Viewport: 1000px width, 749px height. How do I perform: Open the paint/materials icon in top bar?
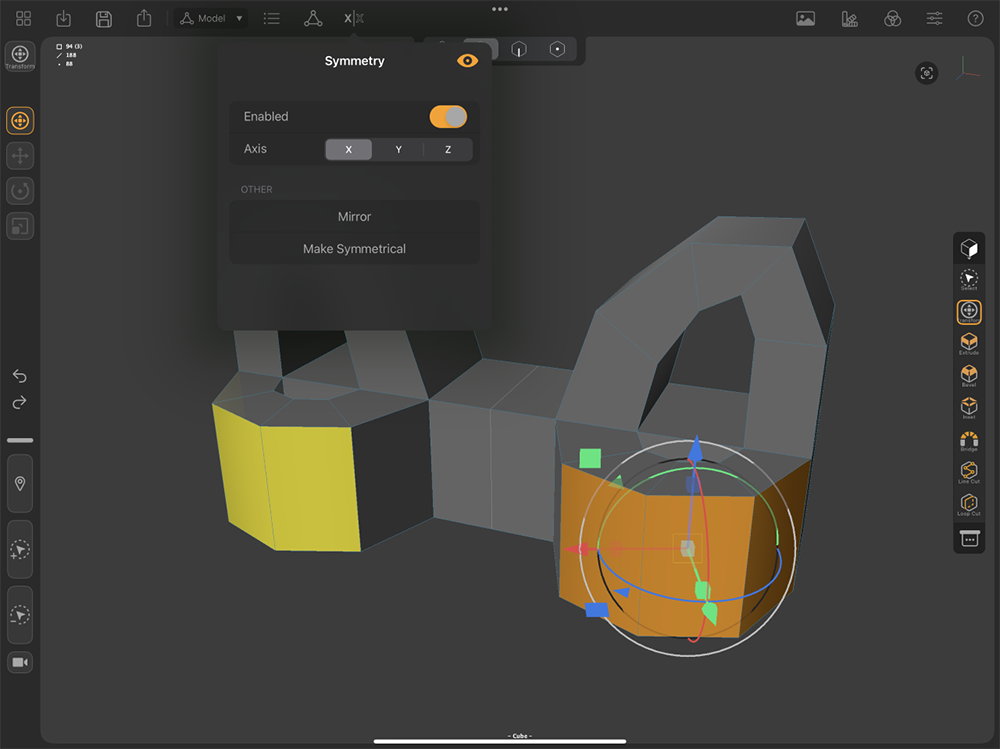(x=849, y=19)
